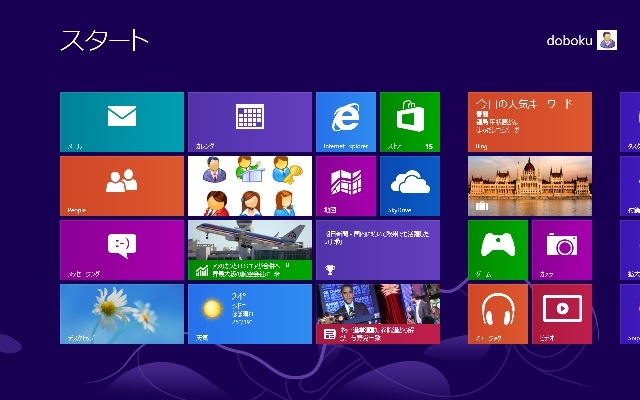Viewport: 640px width, 400px height.
Task: Open the Weather tile with sun
Action: [x=250, y=314]
